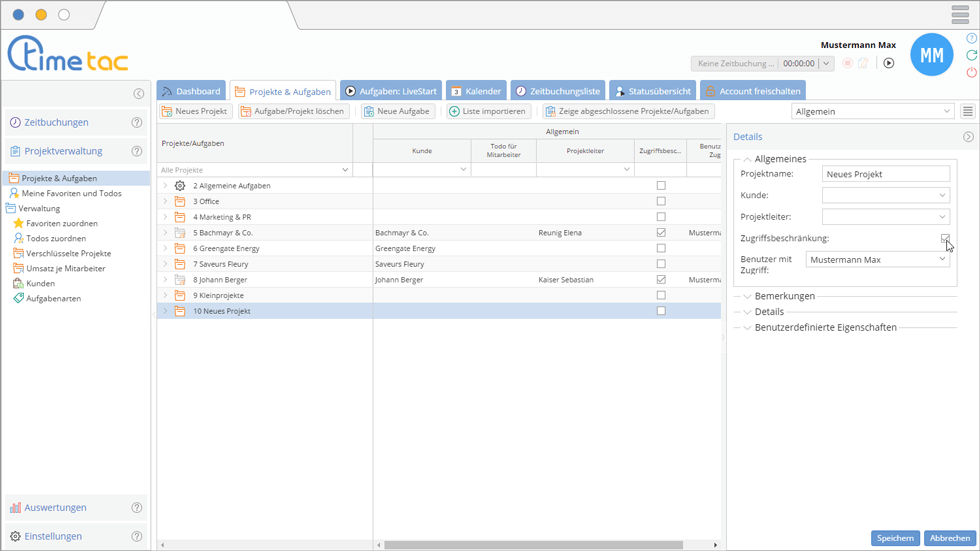Click the red logout power icon

click(x=971, y=72)
